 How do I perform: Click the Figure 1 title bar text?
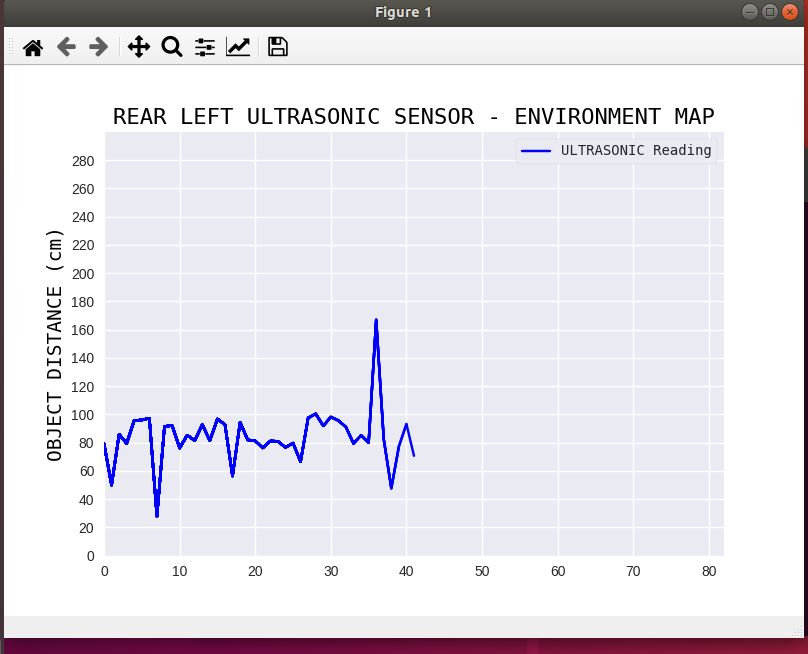click(403, 12)
